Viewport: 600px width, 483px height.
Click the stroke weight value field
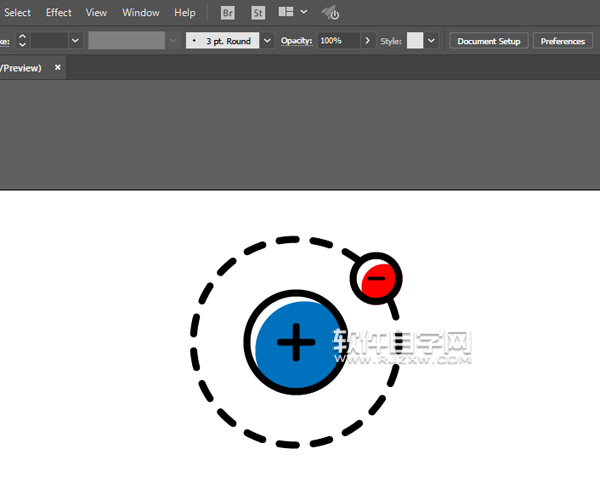(x=49, y=41)
